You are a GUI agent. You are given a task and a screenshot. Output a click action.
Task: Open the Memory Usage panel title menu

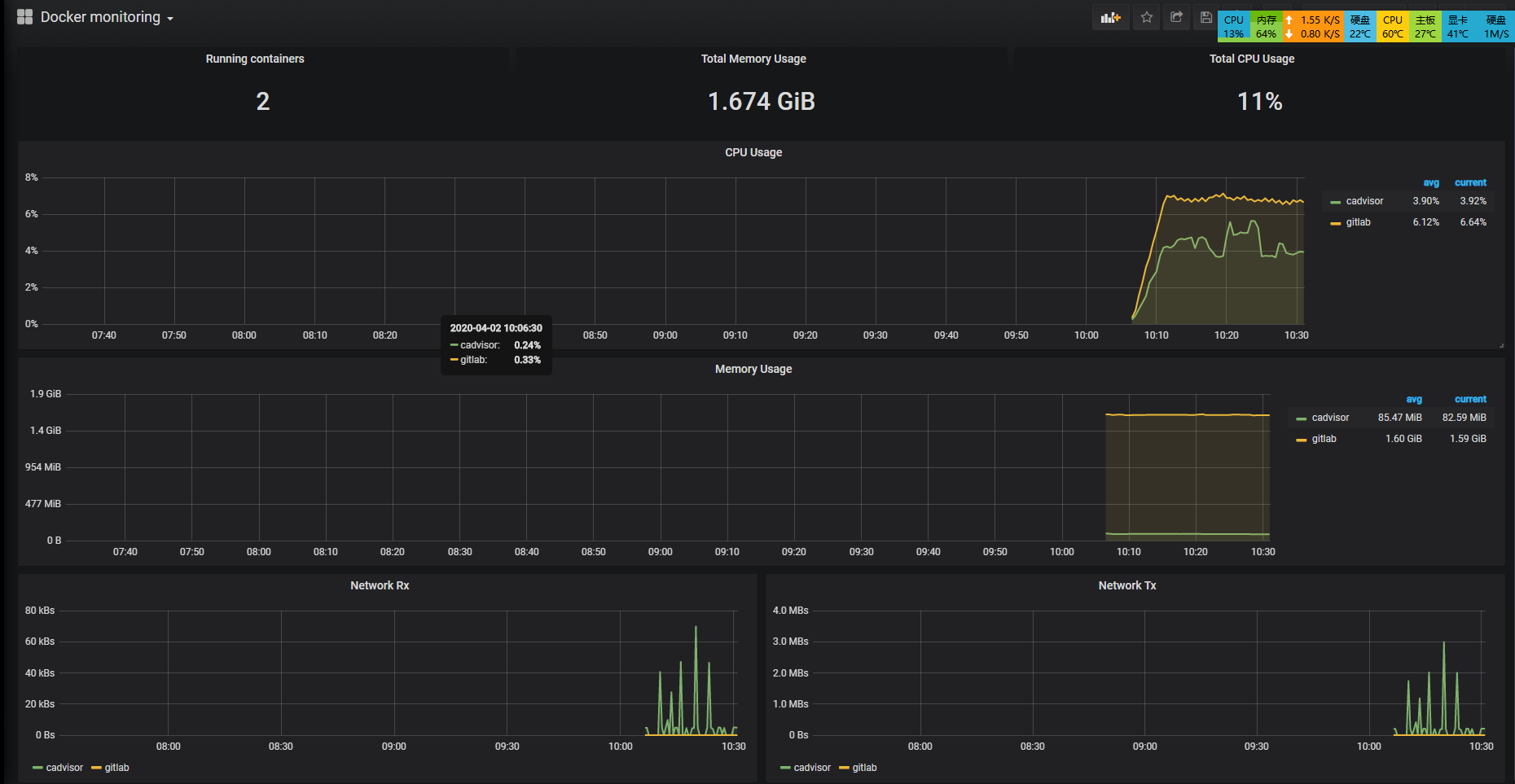(753, 369)
